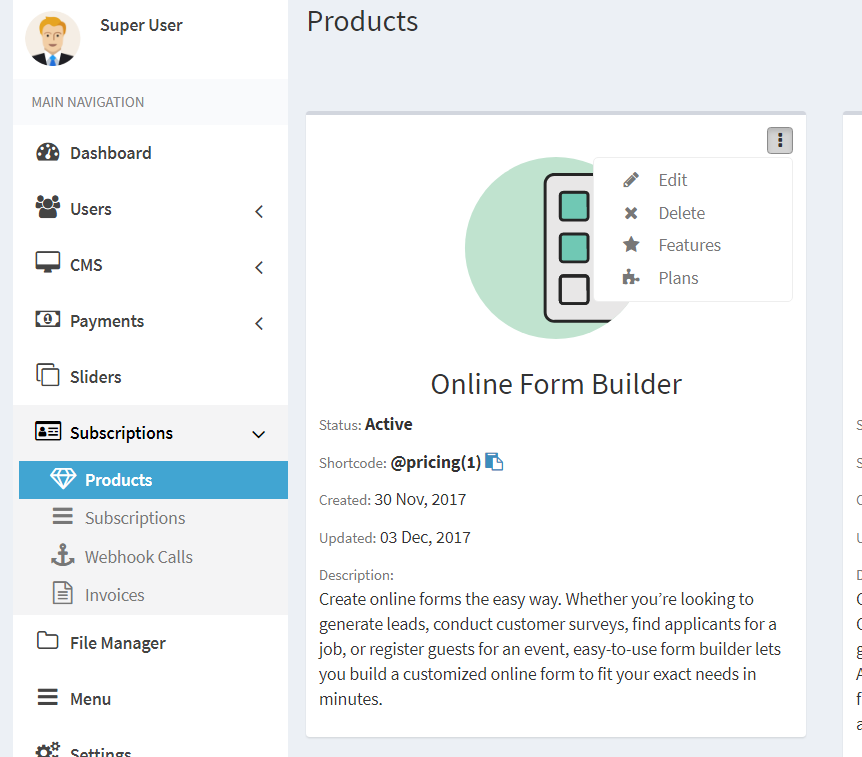Click the Payments money icon
The width and height of the screenshot is (862, 757).
pyautogui.click(x=48, y=319)
